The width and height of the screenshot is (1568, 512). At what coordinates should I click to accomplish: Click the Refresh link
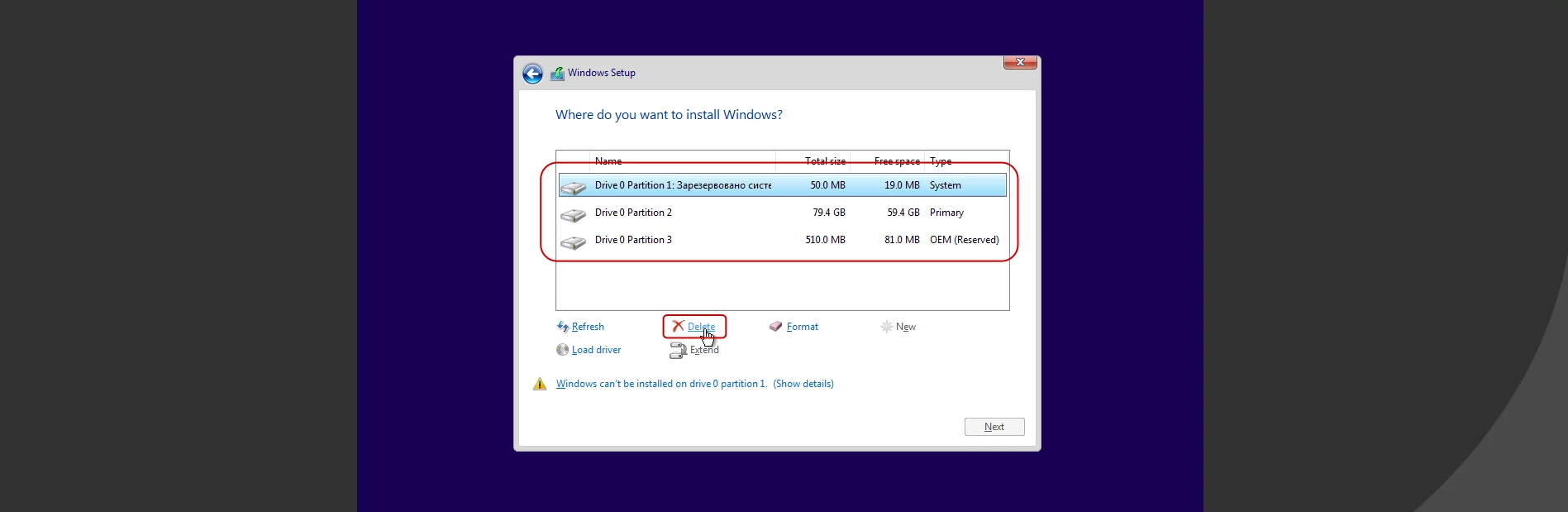(x=588, y=327)
